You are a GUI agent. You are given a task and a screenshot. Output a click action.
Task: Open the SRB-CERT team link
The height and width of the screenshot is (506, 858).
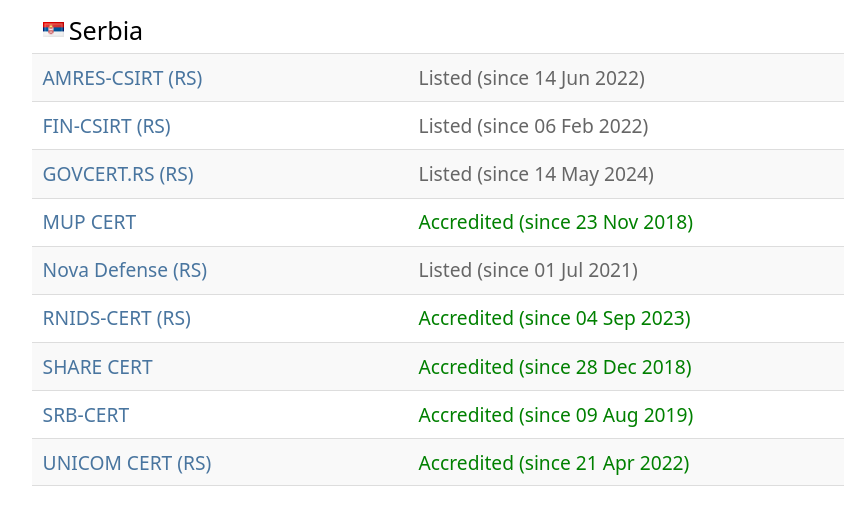(x=86, y=415)
